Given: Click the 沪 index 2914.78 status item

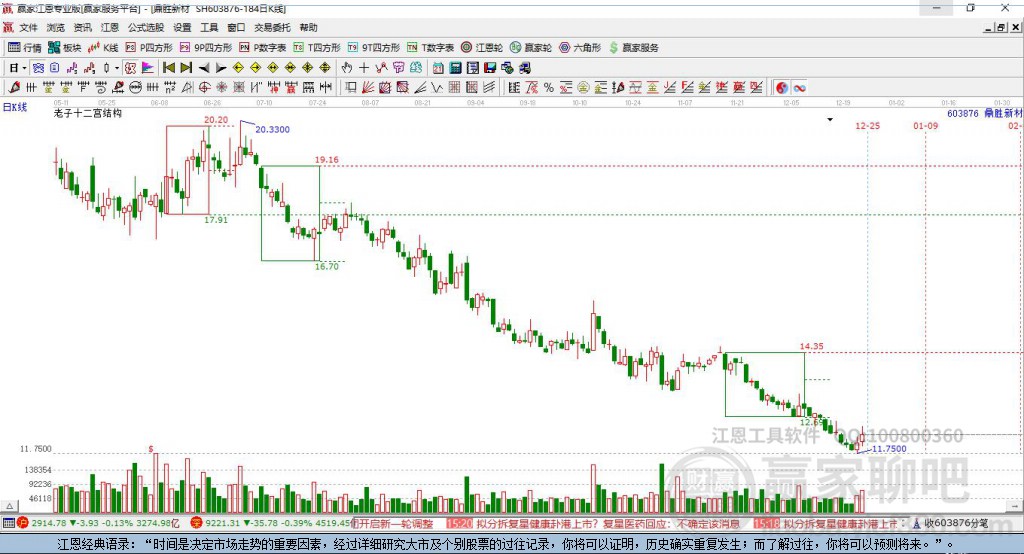Looking at the screenshot, I should pyautogui.click(x=98, y=523).
